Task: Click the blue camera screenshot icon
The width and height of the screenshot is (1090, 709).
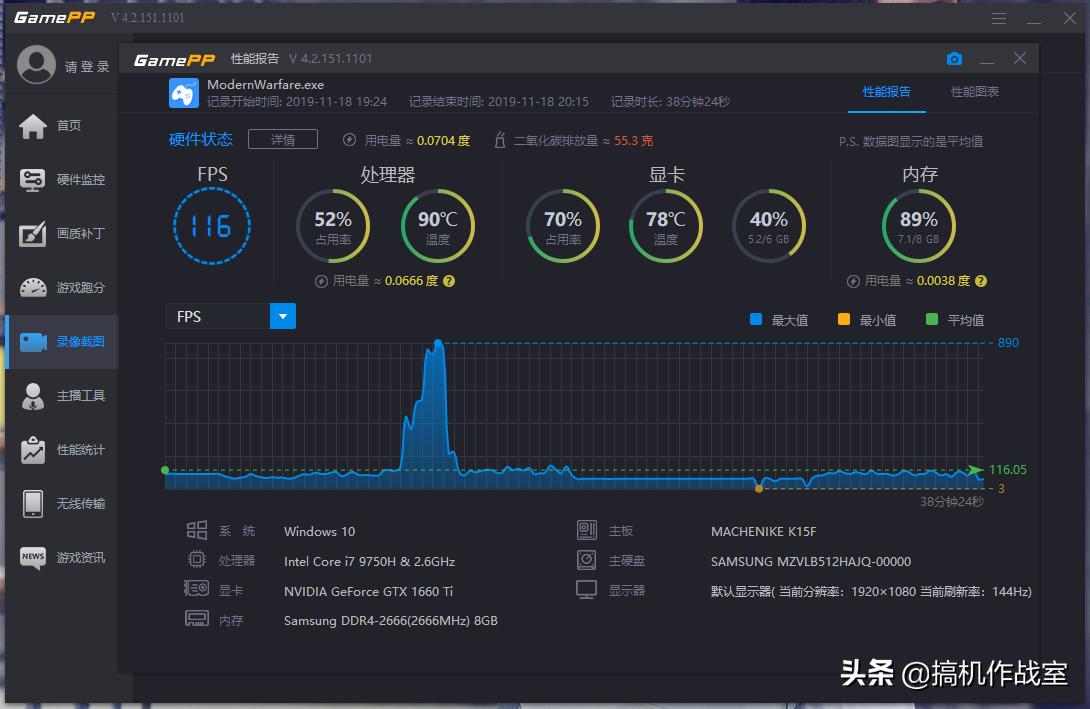Action: point(954,59)
